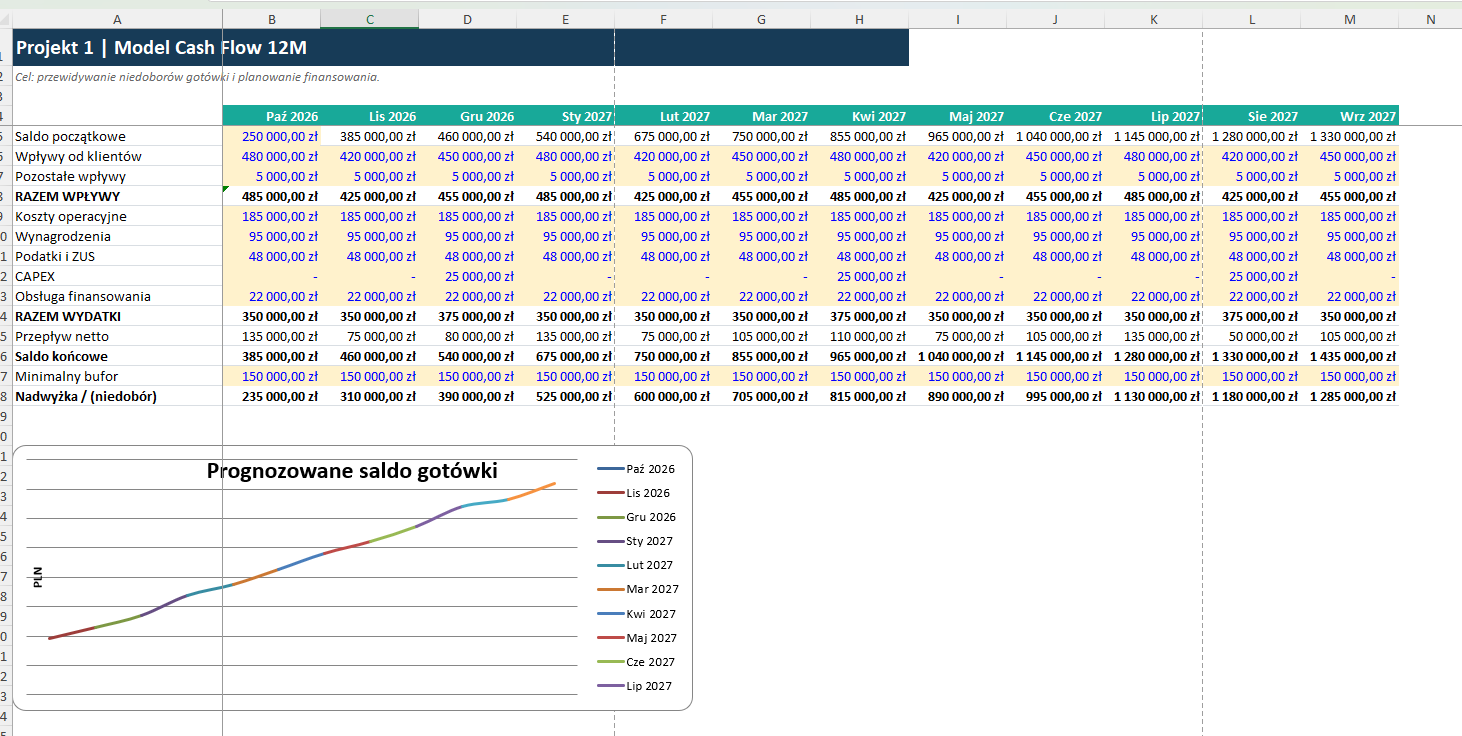Select surplus cell '600 000,00 zł' under Lut 2027

[664, 396]
